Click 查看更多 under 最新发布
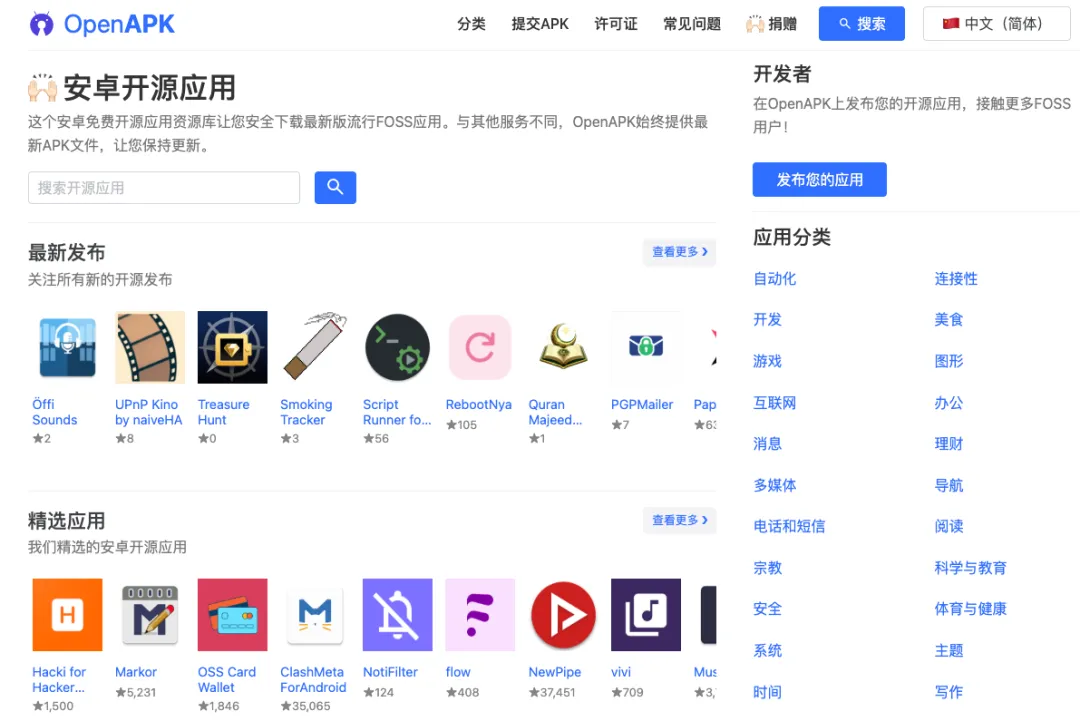This screenshot has width=1080, height=721. (x=679, y=252)
